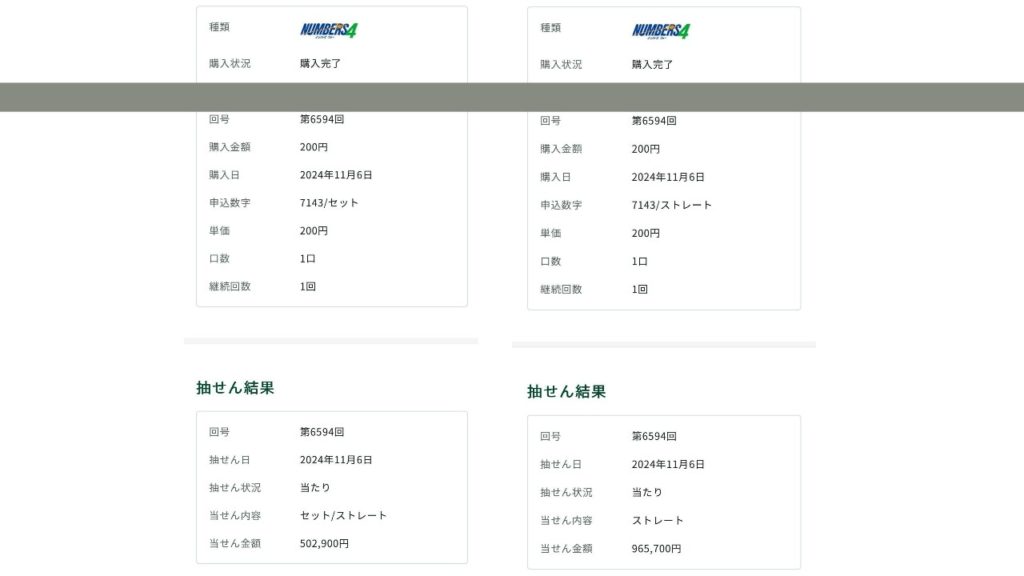The height and width of the screenshot is (576, 1024).
Task: Select 当たり status in left results
Action: [x=315, y=488]
